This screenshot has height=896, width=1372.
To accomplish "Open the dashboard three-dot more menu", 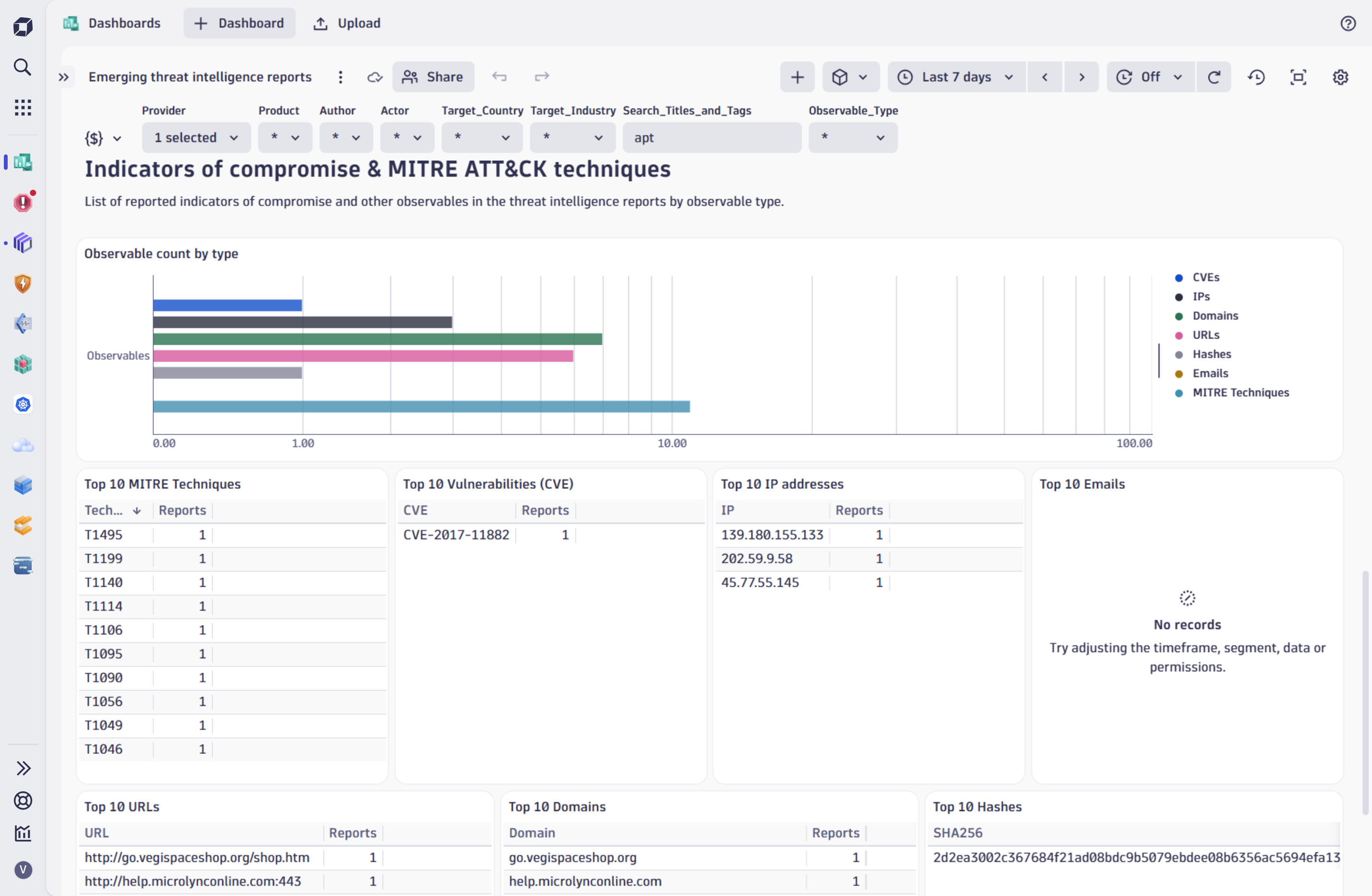I will [341, 77].
